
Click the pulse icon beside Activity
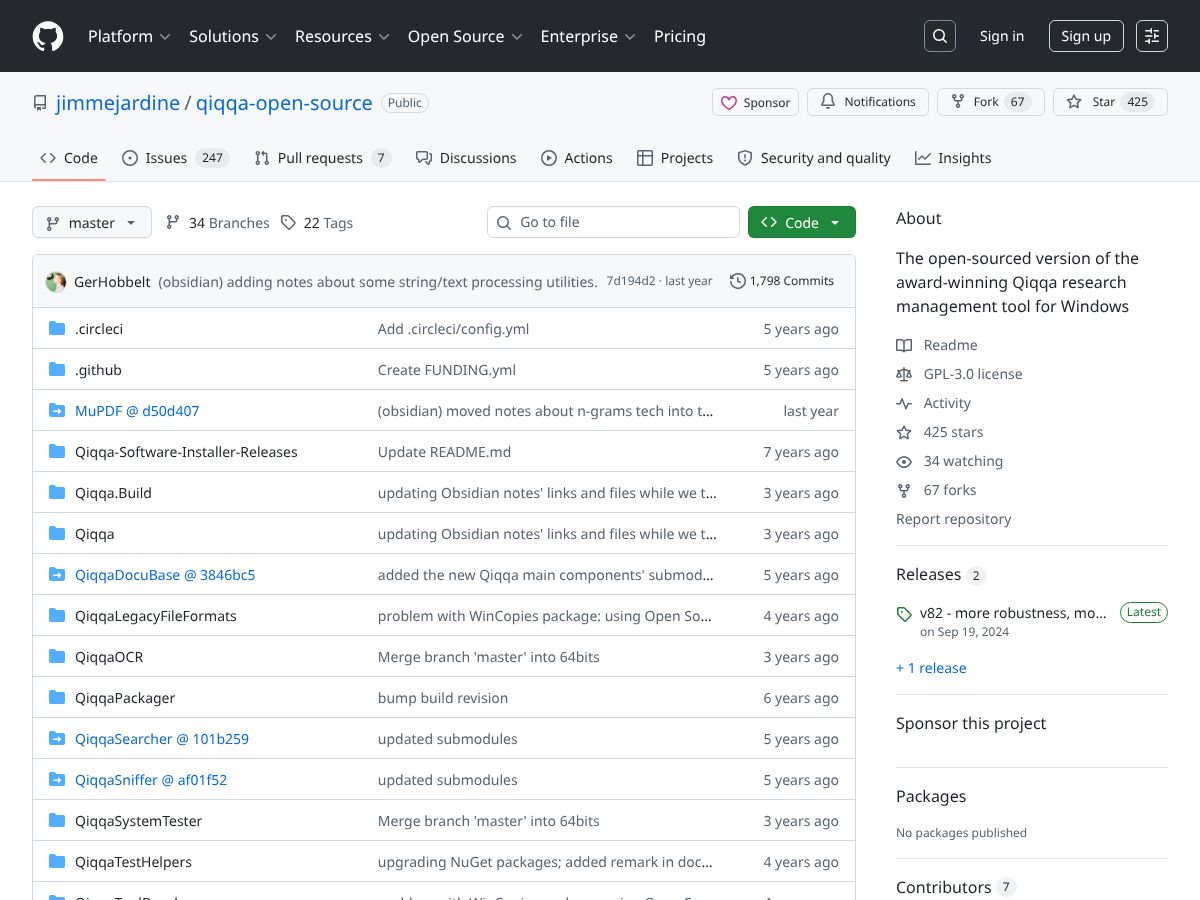point(904,403)
